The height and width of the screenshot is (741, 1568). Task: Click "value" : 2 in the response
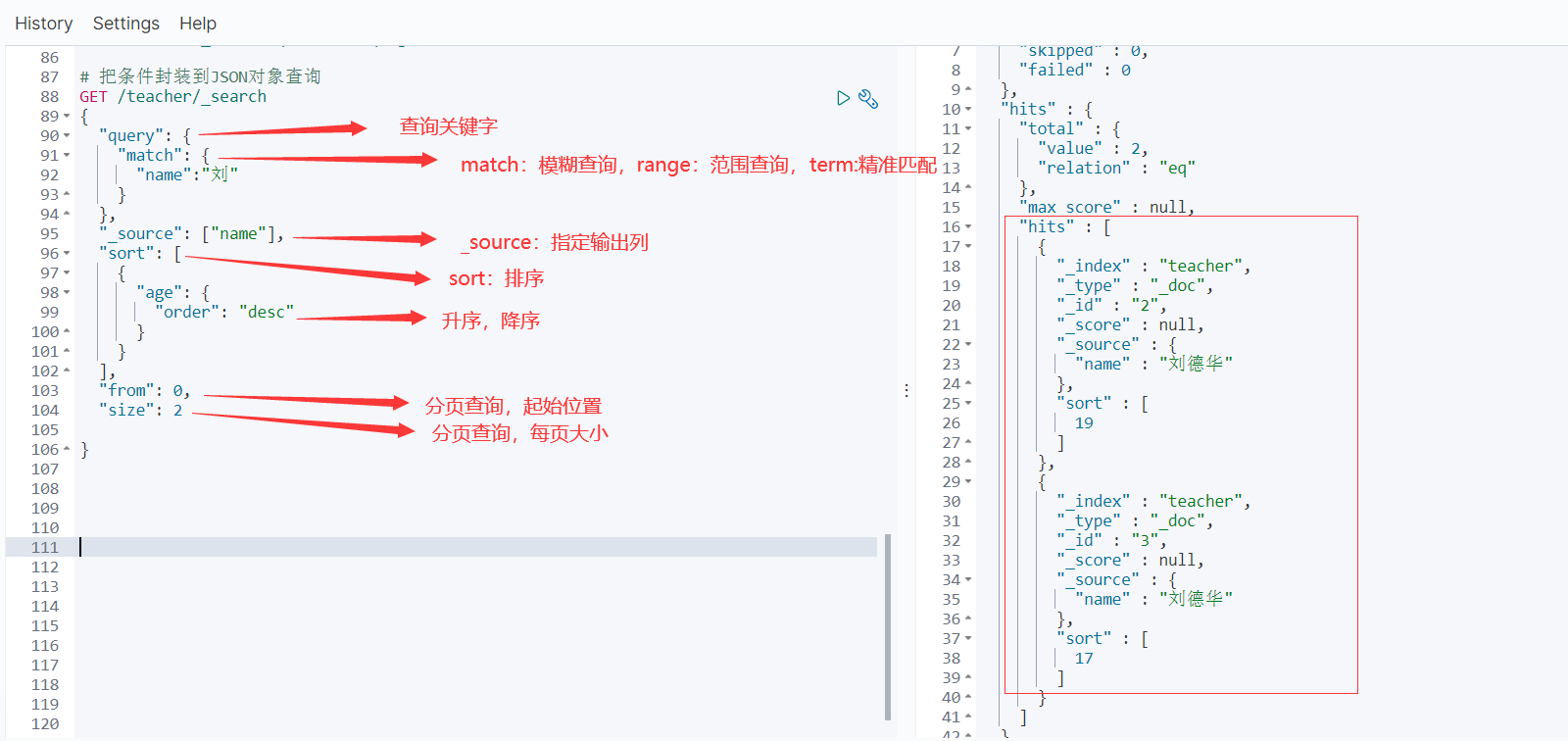[x=1093, y=148]
